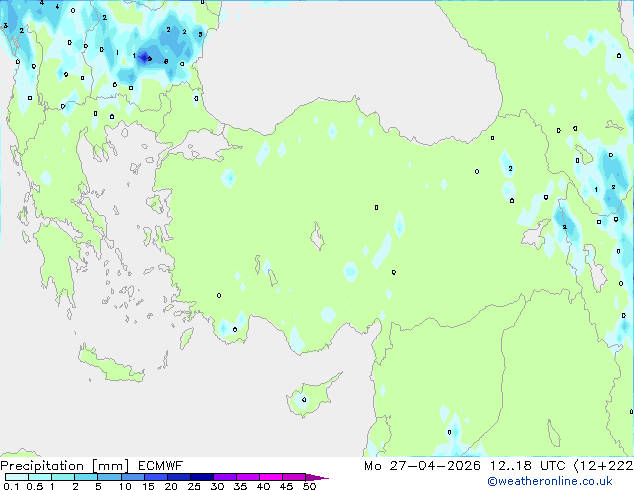The width and height of the screenshot is (634, 490).
Task: Click the legend value label '25'
Action: tap(194, 486)
